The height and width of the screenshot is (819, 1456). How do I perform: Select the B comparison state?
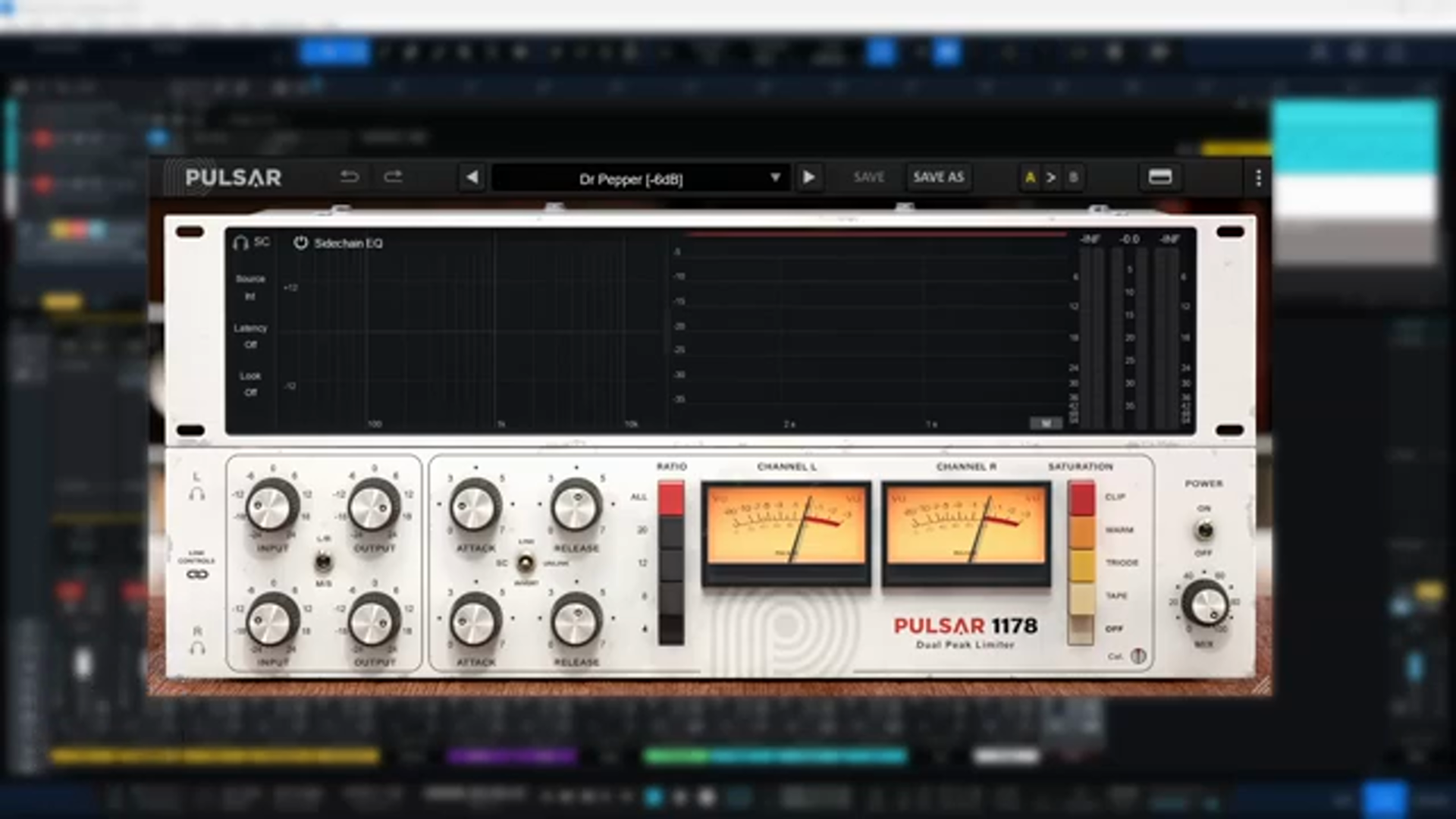click(1073, 178)
